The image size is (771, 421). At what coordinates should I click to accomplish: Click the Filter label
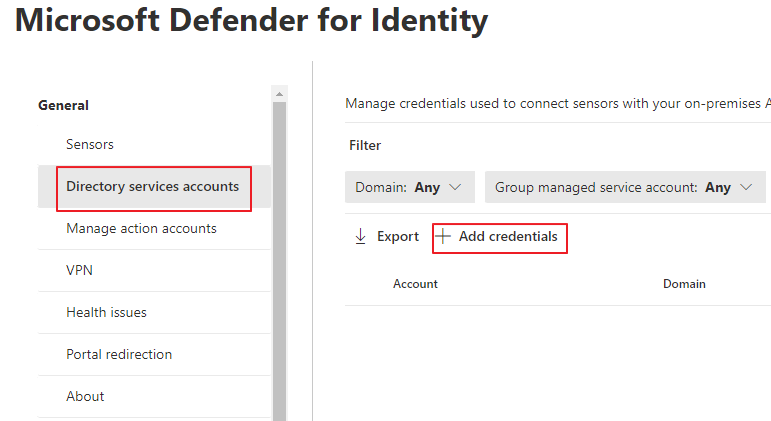click(x=365, y=146)
